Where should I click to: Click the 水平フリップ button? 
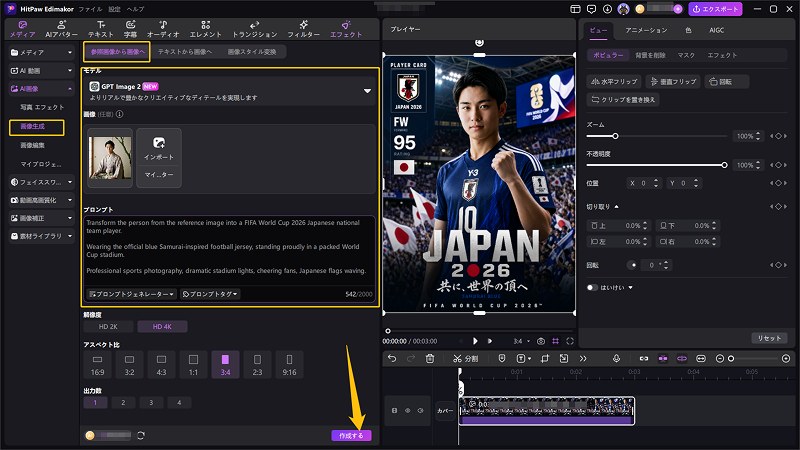[x=614, y=82]
